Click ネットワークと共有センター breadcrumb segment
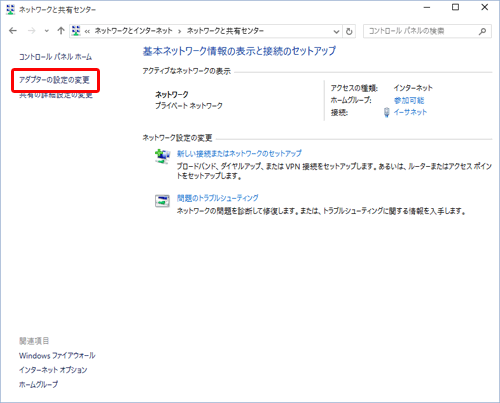This screenshot has height=403, width=500. [x=225, y=31]
